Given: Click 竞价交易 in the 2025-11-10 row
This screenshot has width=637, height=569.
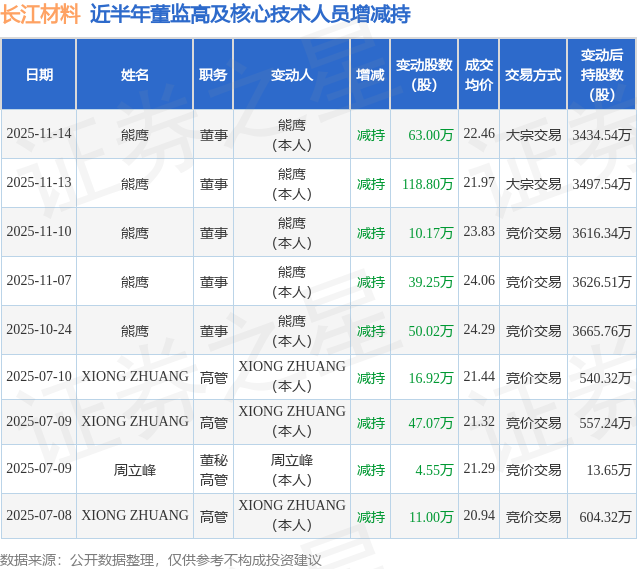Looking at the screenshot, I should tap(533, 233).
